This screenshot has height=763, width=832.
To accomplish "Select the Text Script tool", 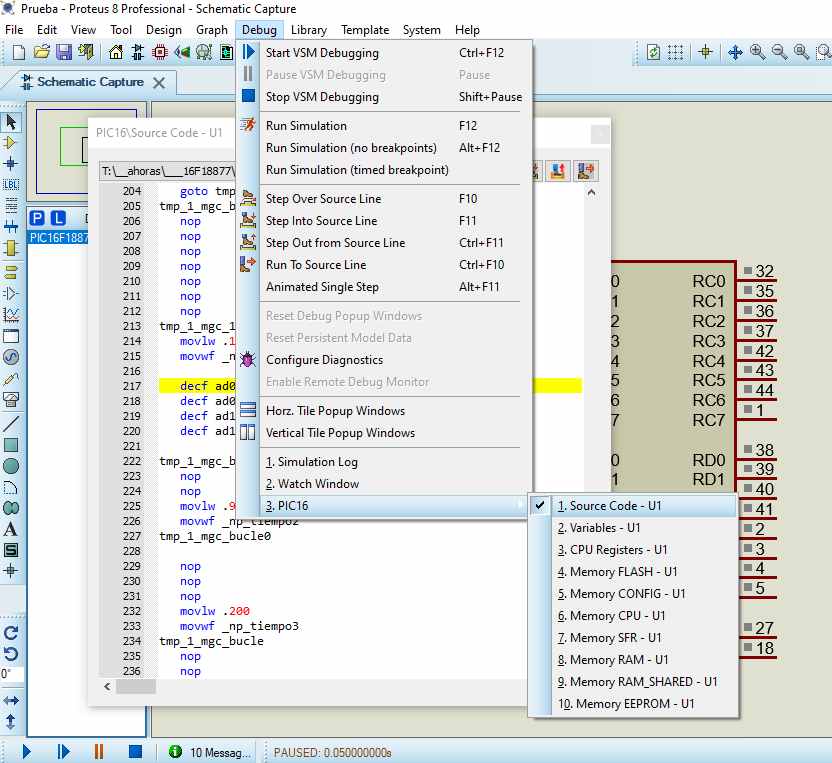I will pos(11,205).
